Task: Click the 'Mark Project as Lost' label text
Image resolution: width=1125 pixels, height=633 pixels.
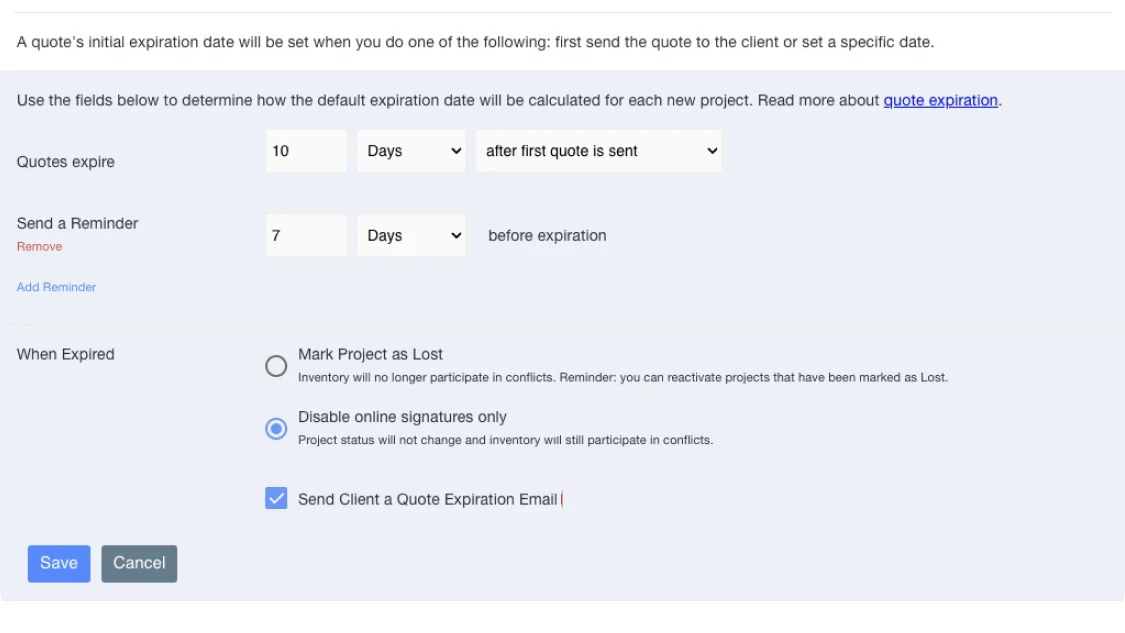Action: click(370, 354)
